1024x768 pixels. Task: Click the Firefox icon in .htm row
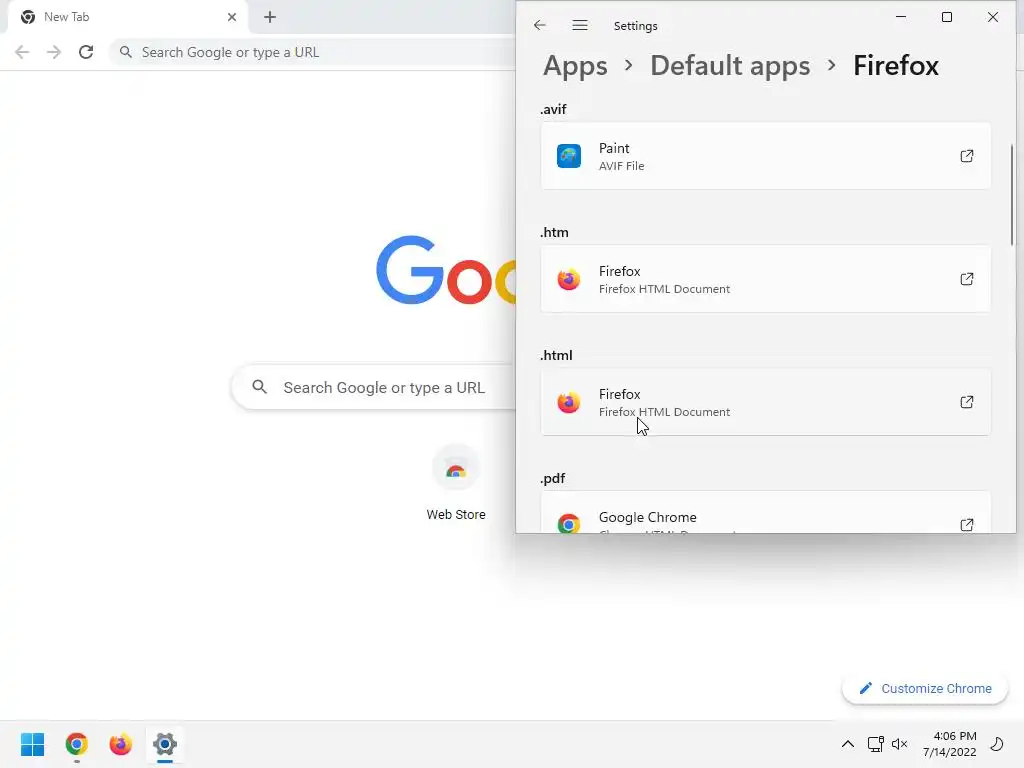point(569,279)
